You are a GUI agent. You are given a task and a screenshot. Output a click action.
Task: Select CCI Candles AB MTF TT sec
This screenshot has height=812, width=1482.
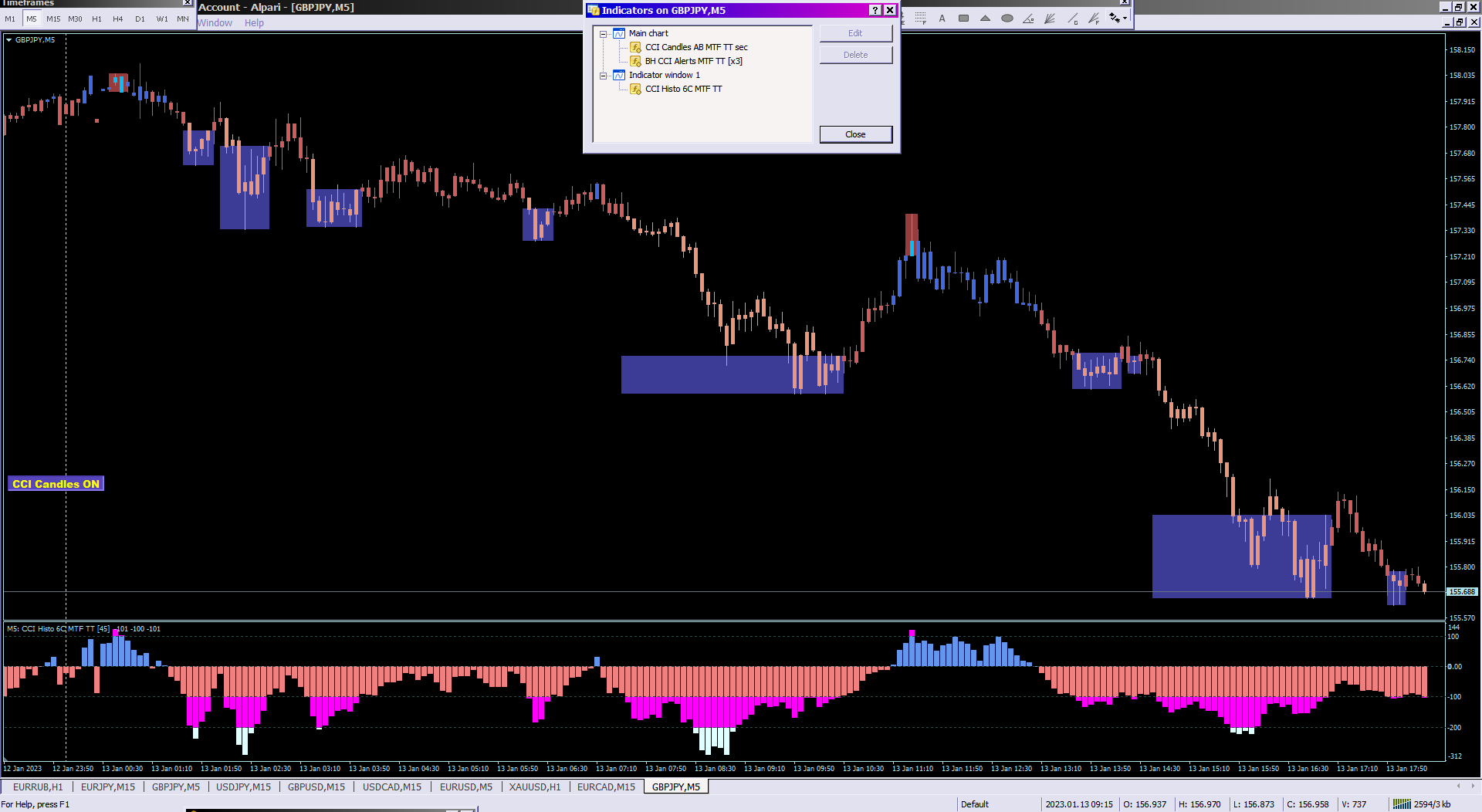(x=696, y=47)
